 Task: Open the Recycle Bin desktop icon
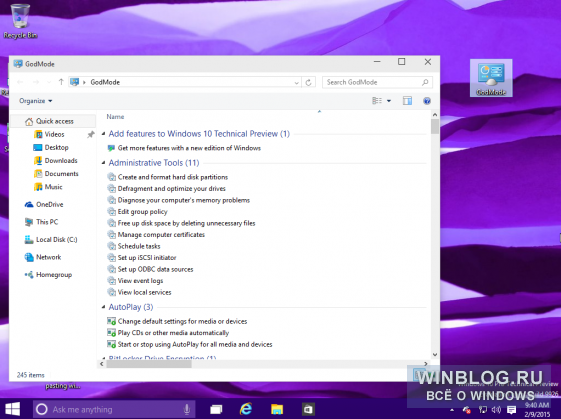pos(20,21)
